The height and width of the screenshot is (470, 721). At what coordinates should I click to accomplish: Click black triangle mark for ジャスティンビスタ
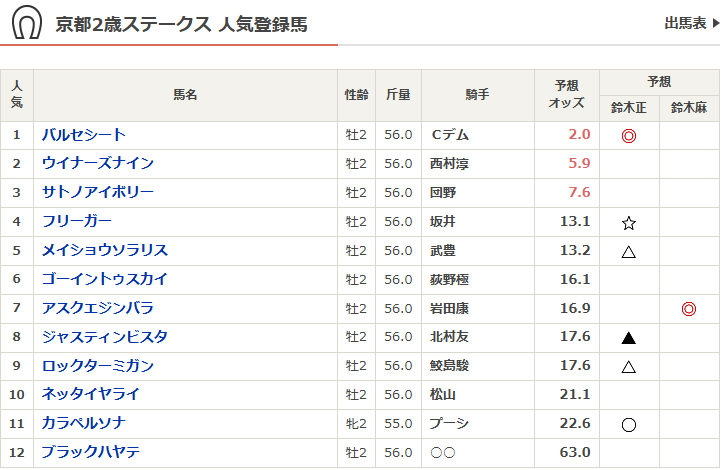click(x=629, y=338)
